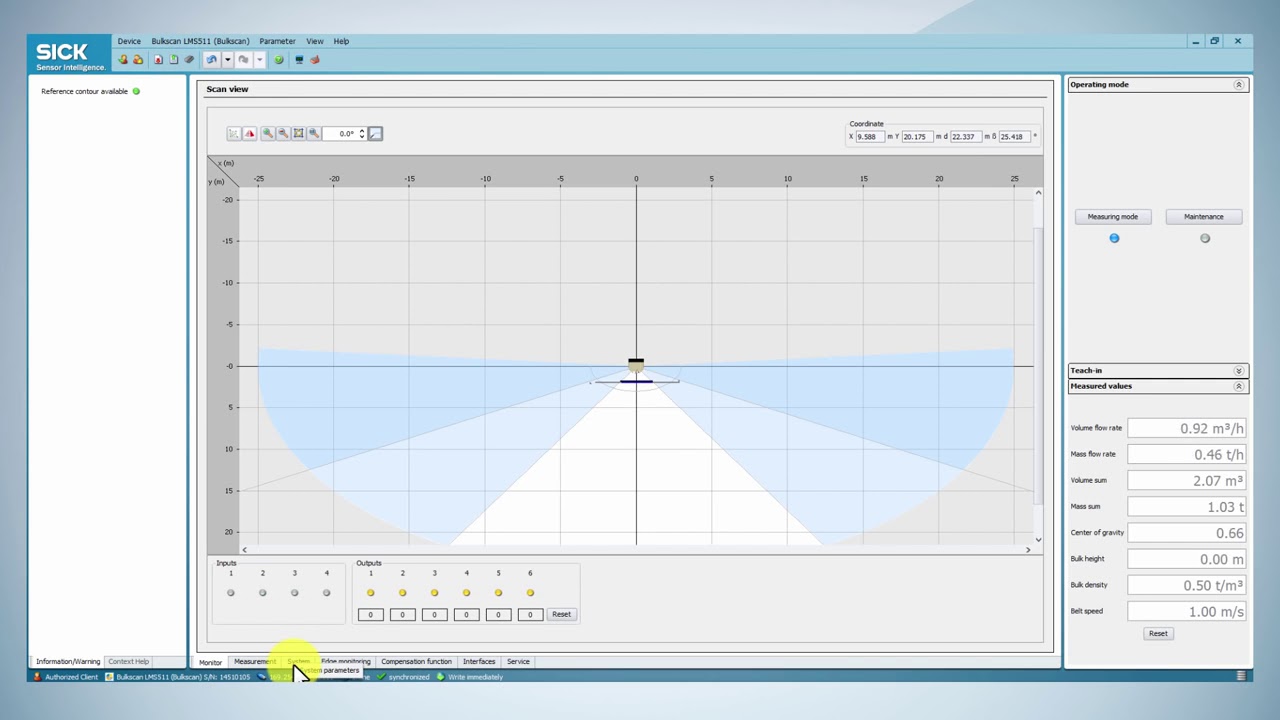
Task: Open the Parameter menu
Action: 277,41
